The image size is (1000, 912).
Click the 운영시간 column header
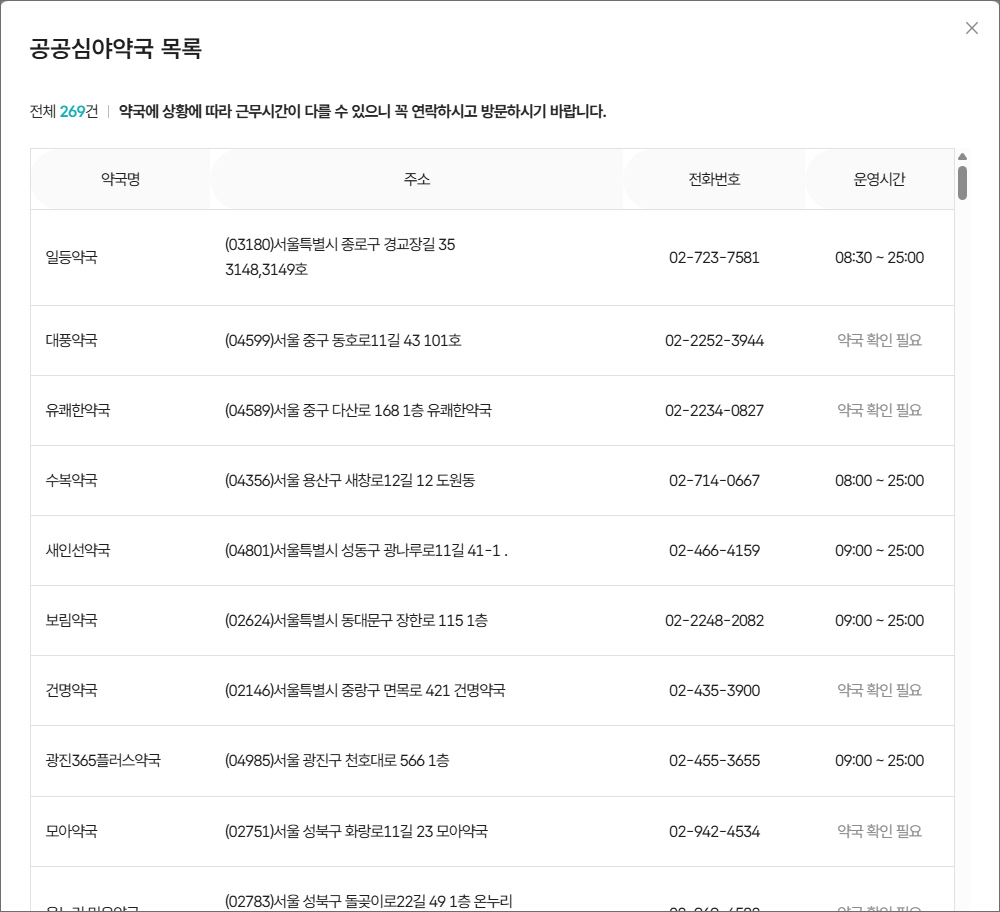879,180
